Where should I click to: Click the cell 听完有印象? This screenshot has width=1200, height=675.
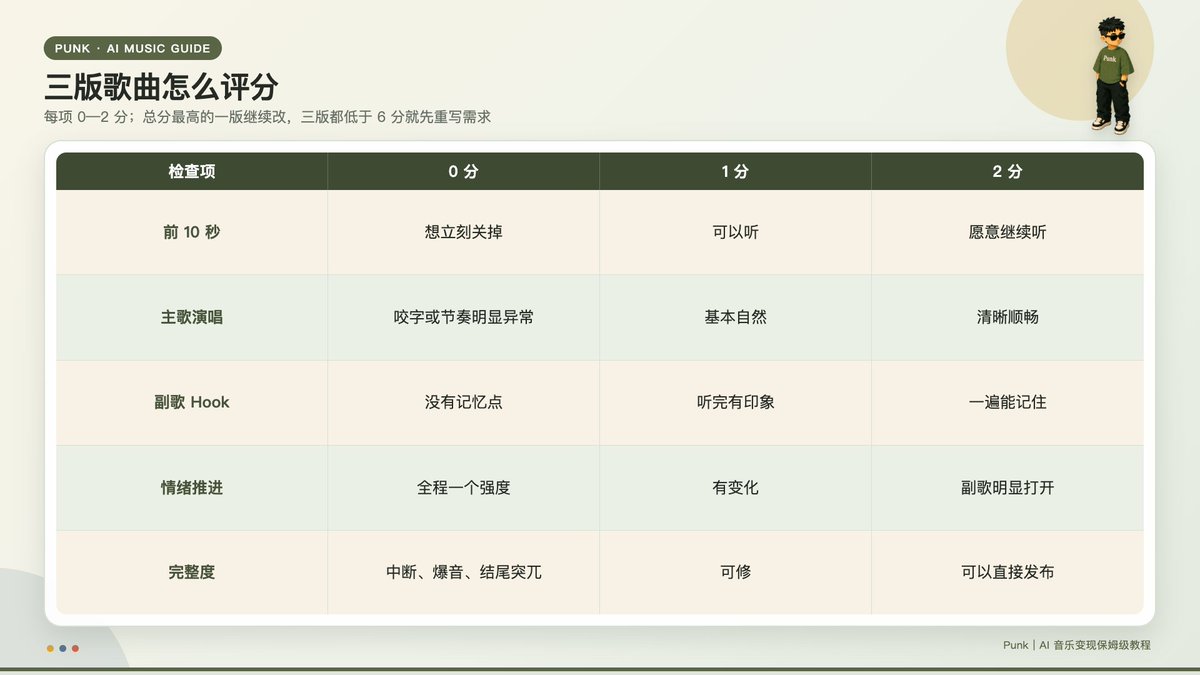[x=736, y=402]
